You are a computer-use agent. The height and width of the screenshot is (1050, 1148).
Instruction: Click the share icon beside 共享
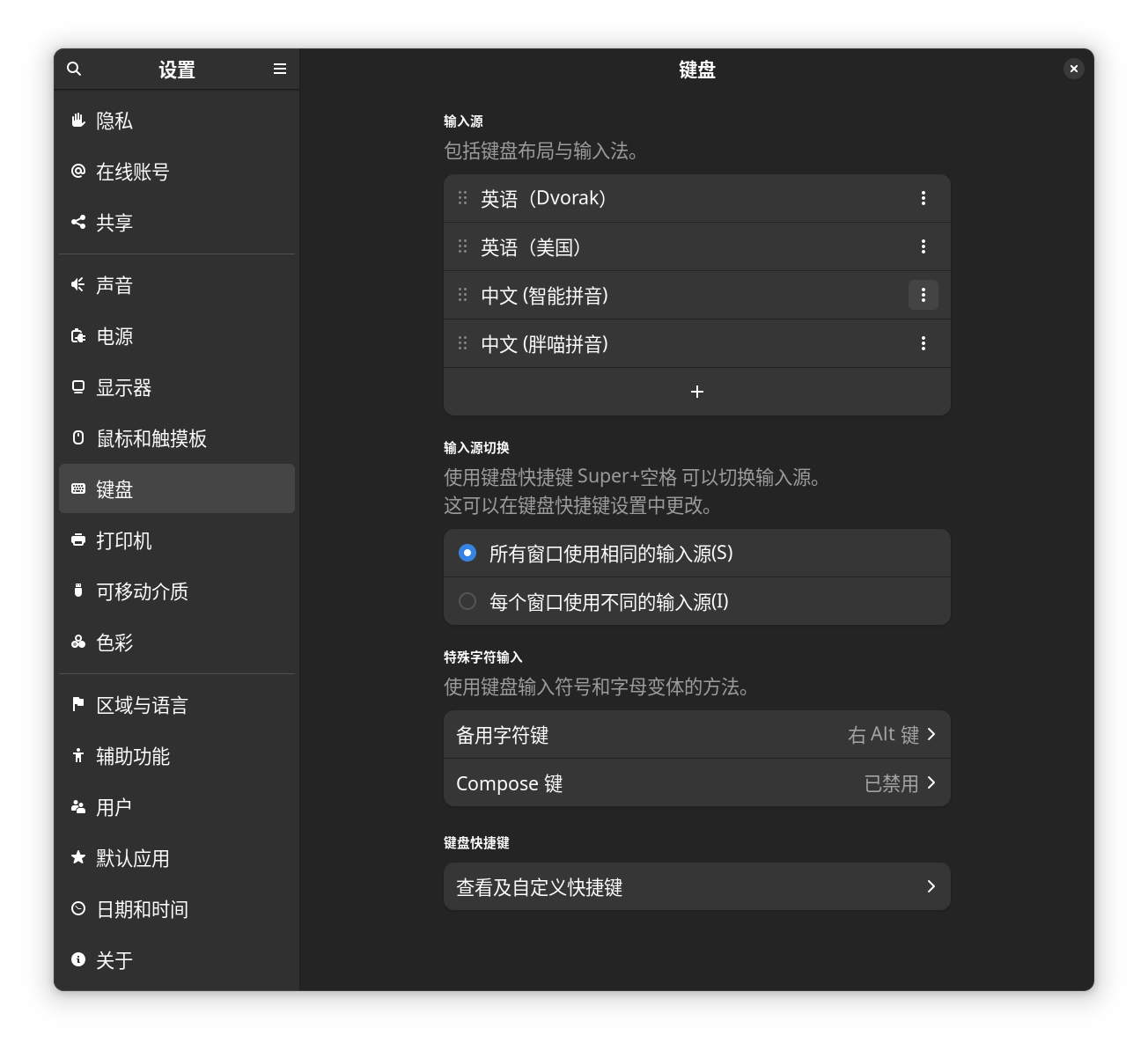(78, 222)
